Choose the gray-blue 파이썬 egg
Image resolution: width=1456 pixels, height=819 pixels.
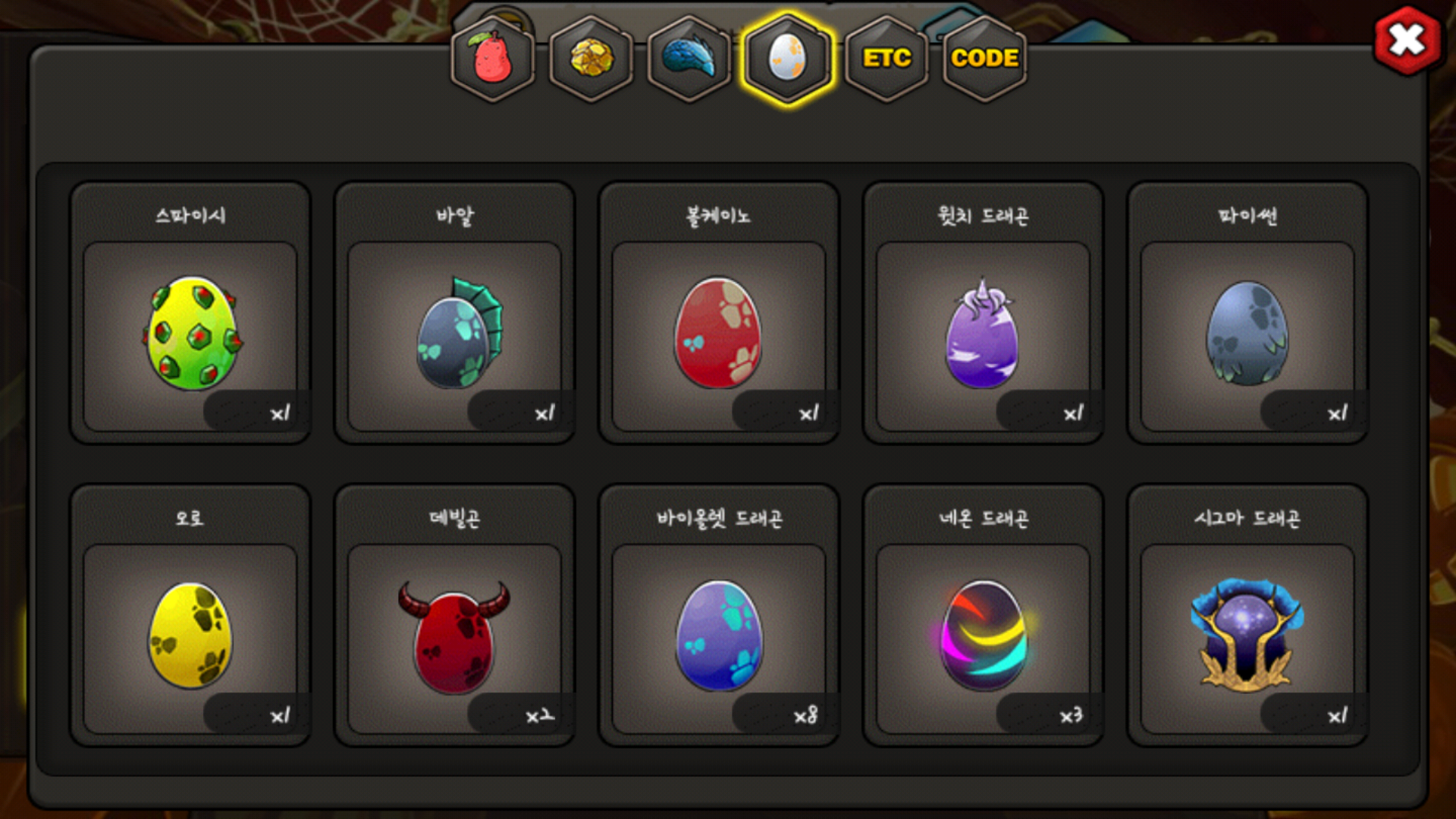pyautogui.click(x=1247, y=334)
